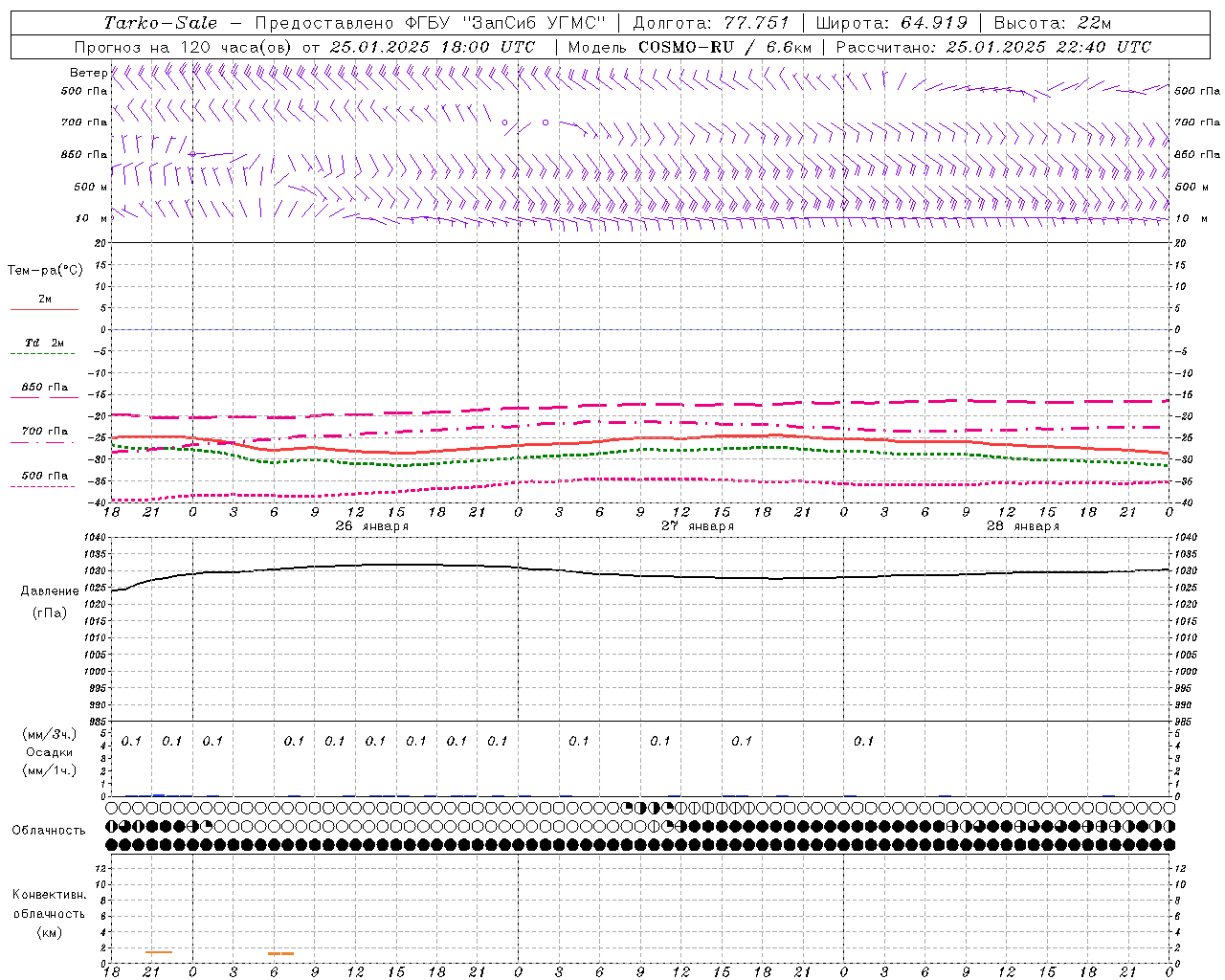The height and width of the screenshot is (980, 1225).
Task: Click the Рассчитано: 25.01.2025 22:40 UTC text
Action: 993,47
